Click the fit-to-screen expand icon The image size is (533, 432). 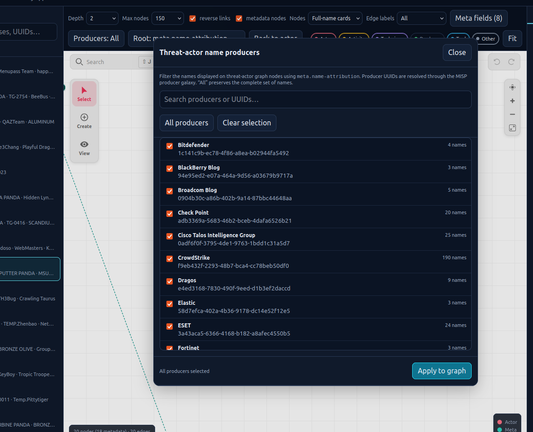512,128
